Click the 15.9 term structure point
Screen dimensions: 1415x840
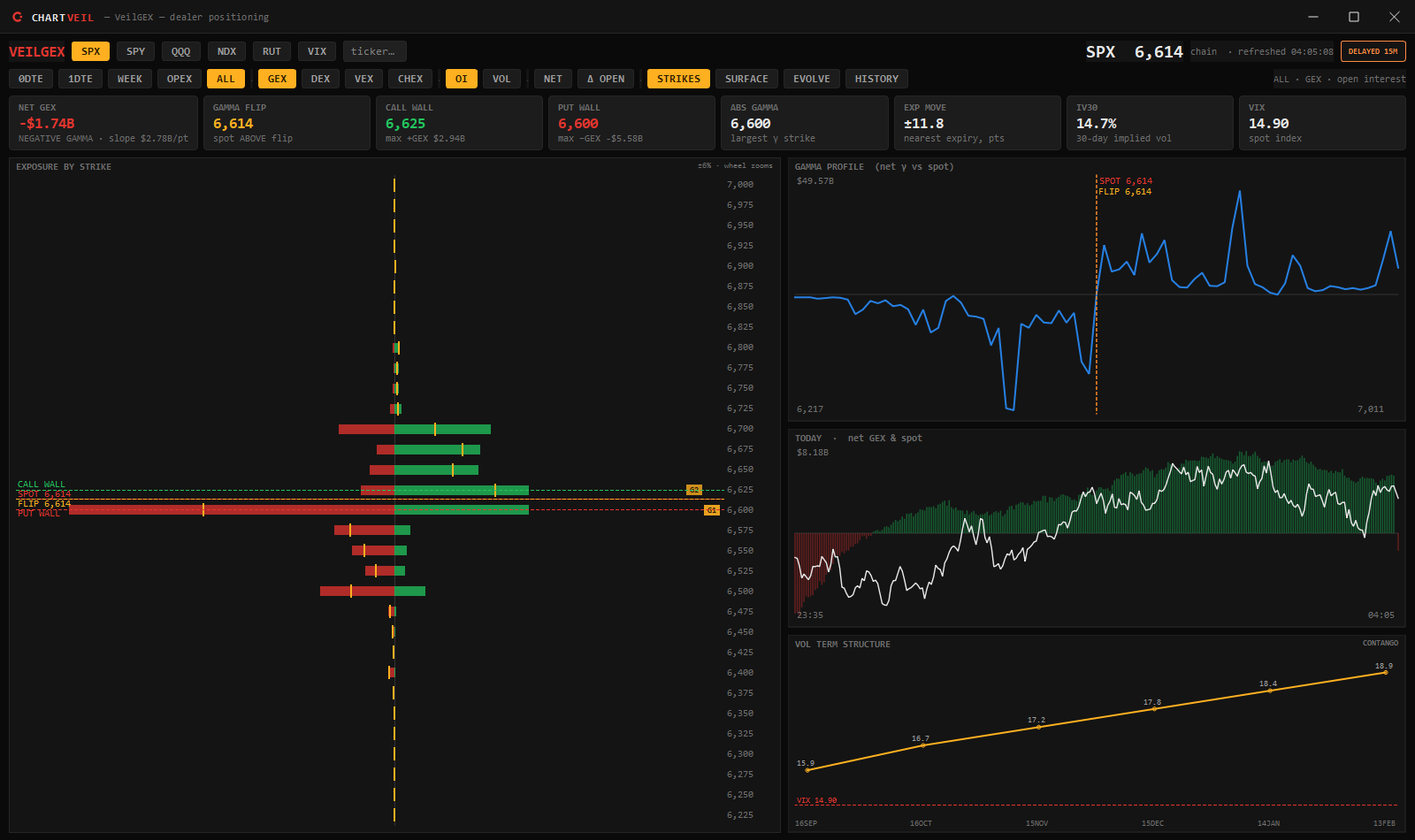807,770
